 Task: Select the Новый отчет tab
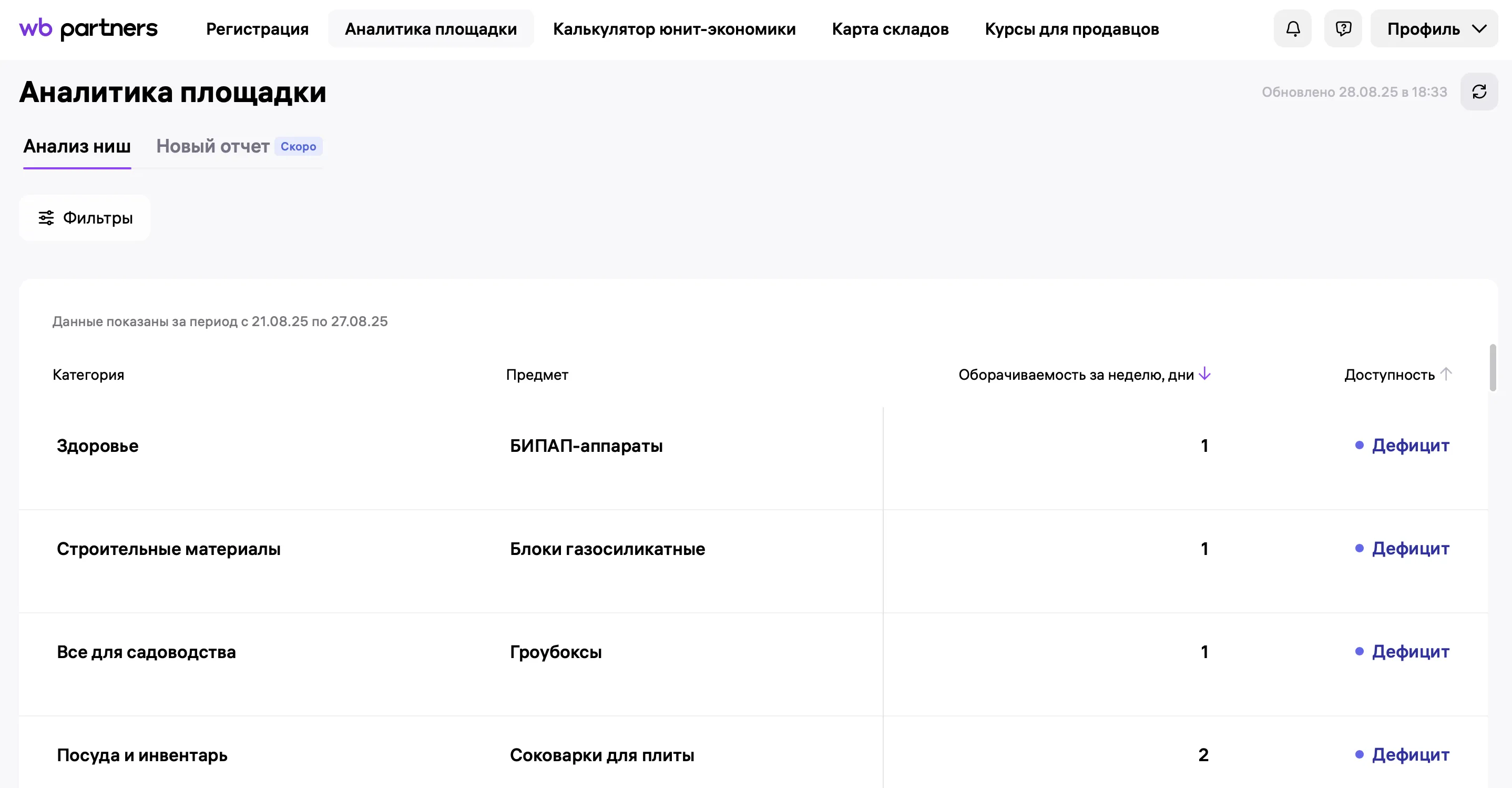point(212,146)
